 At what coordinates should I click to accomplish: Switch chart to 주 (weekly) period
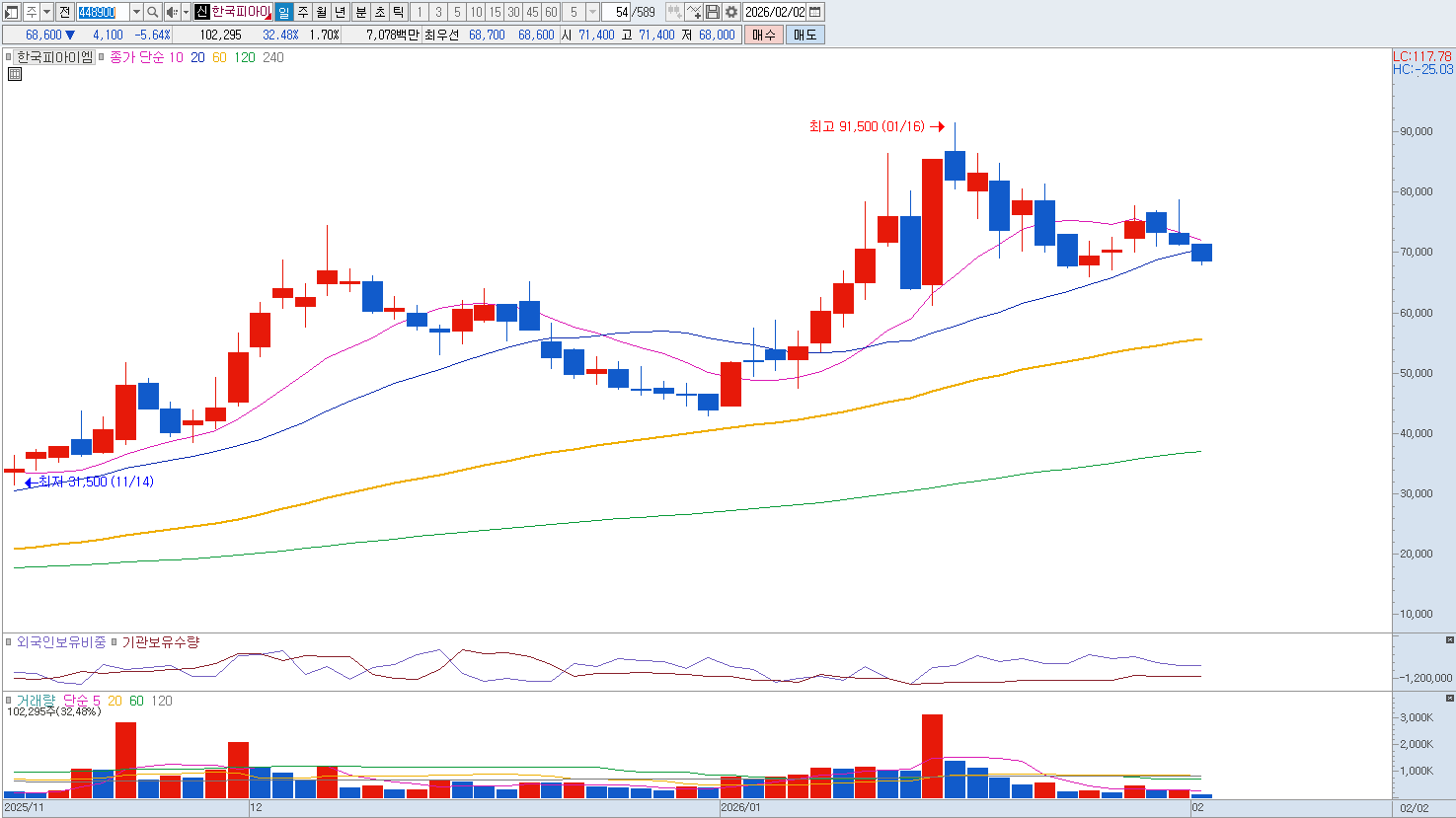(303, 12)
